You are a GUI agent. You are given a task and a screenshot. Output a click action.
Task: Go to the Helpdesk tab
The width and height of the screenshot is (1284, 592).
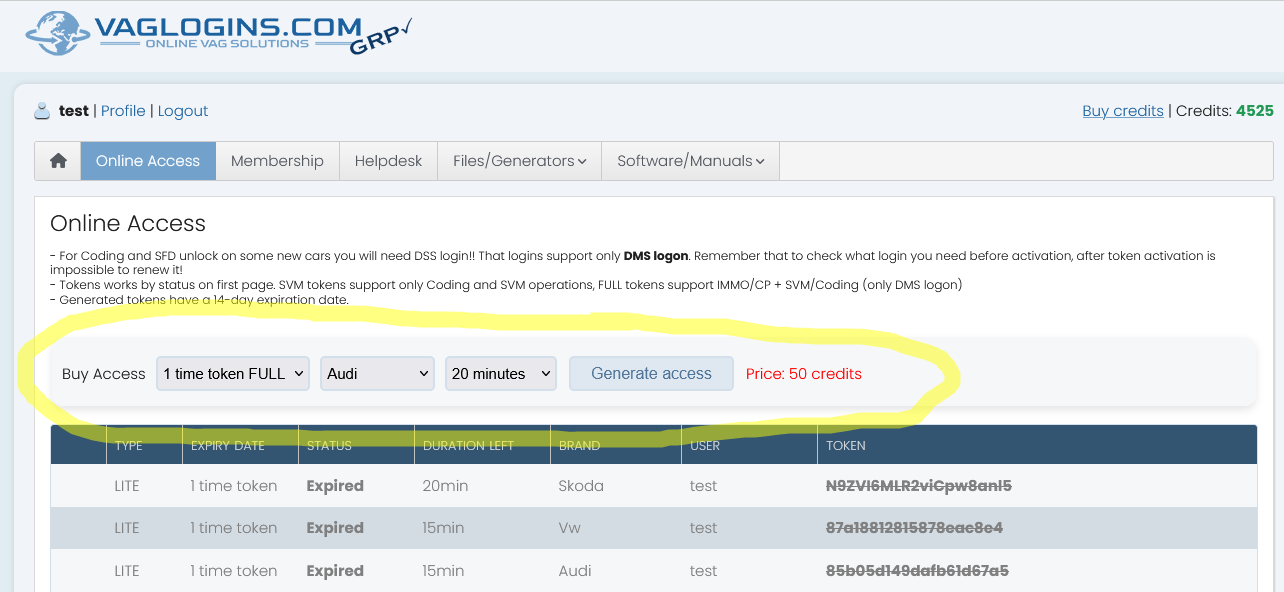tap(388, 161)
